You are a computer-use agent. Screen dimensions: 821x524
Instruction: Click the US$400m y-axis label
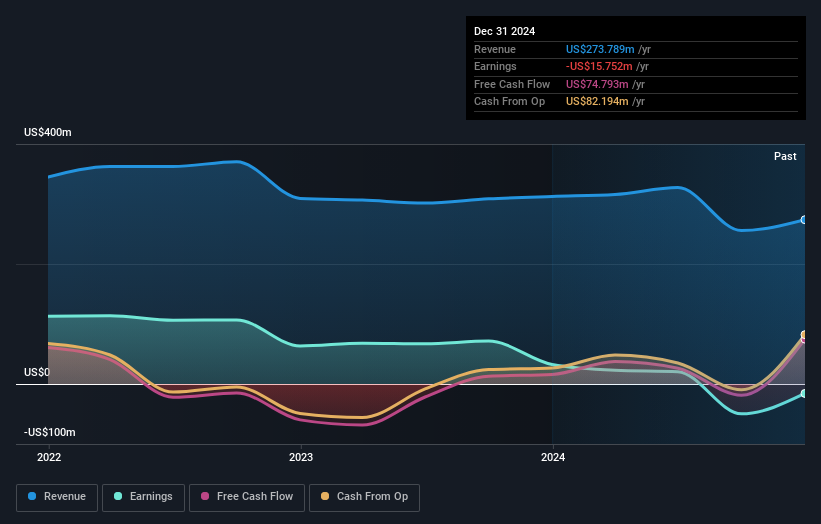[48, 132]
